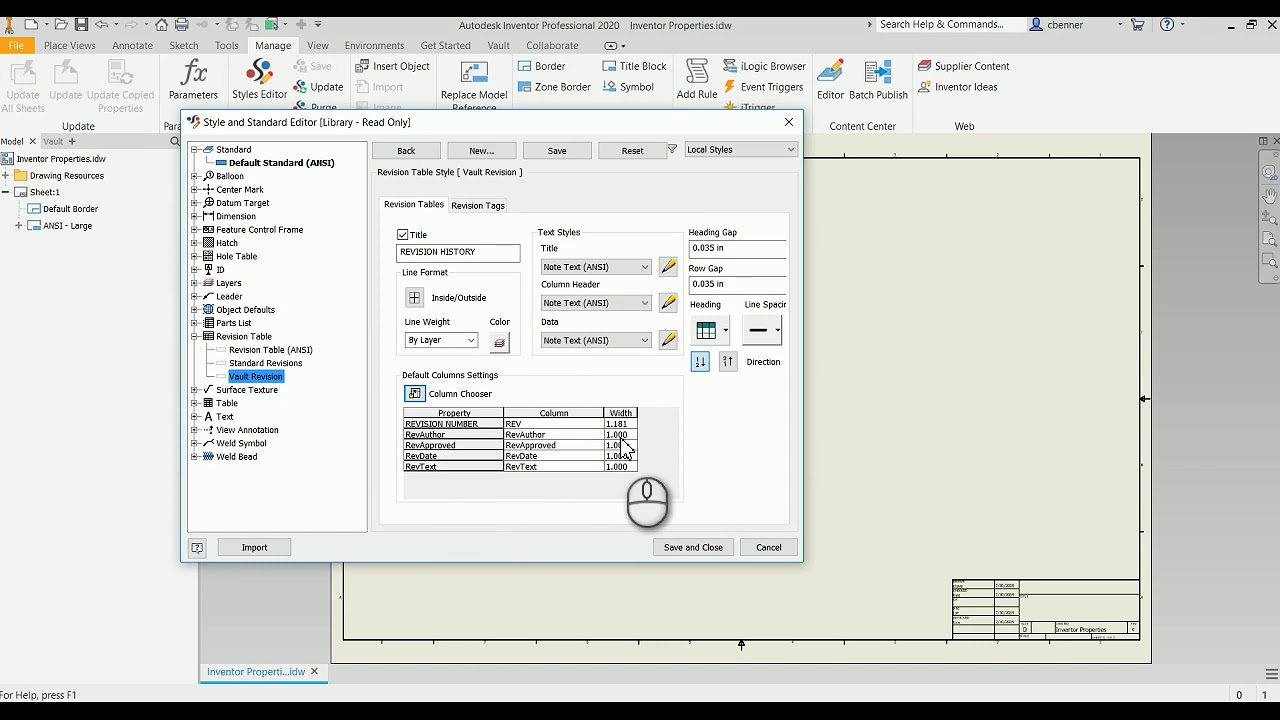Close the Inventor Properti...idw document tab

[314, 671]
